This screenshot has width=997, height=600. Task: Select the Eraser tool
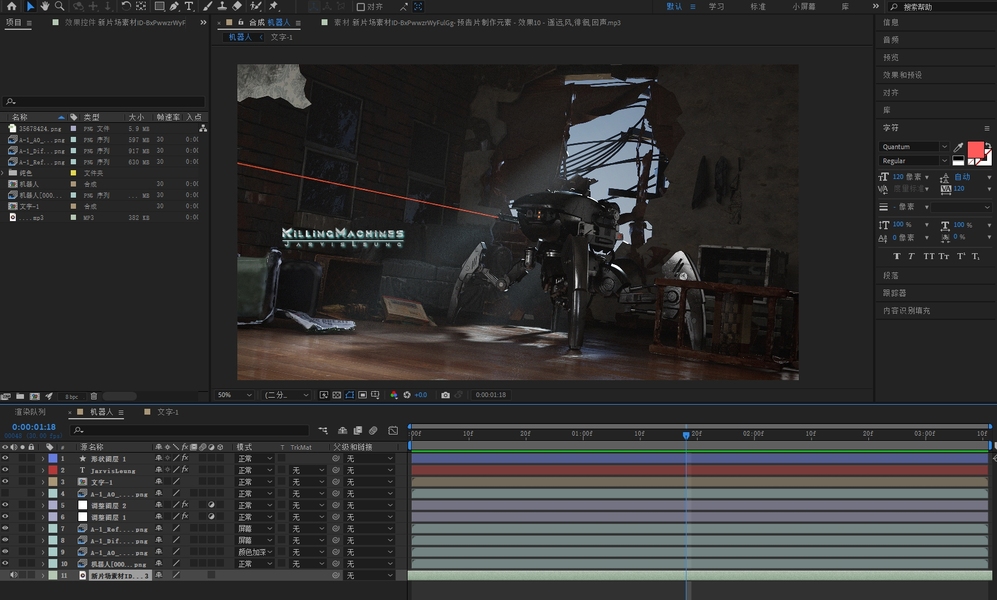237,6
